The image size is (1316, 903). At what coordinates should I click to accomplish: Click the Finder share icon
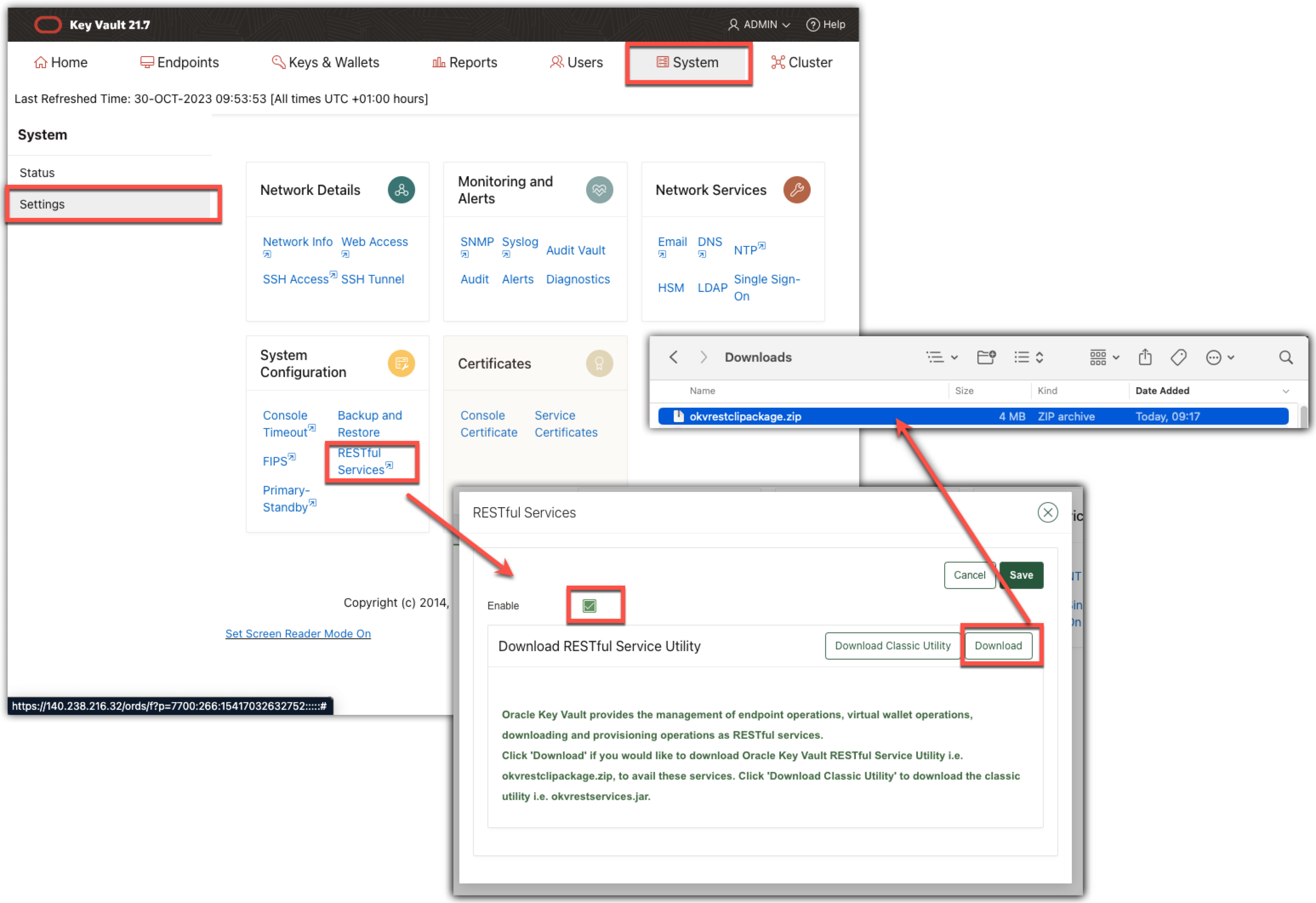pos(1145,357)
